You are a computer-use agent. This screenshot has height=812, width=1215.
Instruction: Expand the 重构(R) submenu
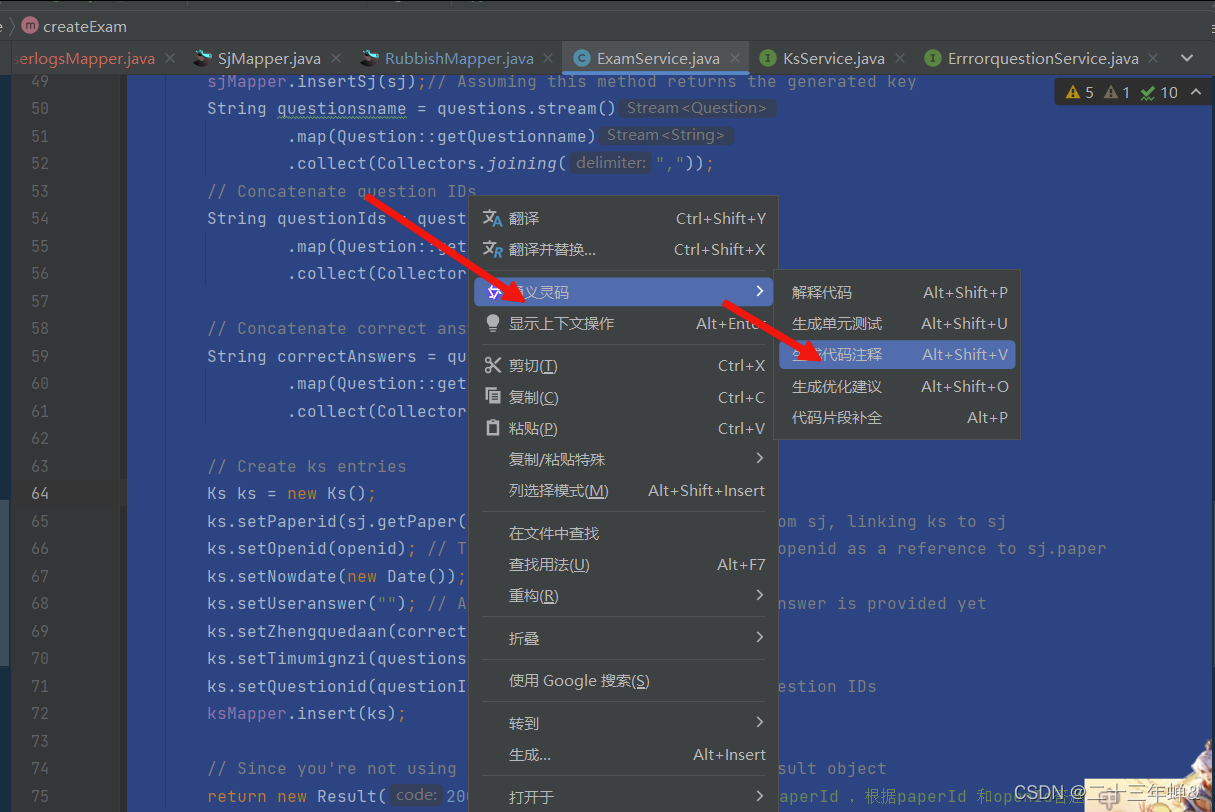click(624, 595)
